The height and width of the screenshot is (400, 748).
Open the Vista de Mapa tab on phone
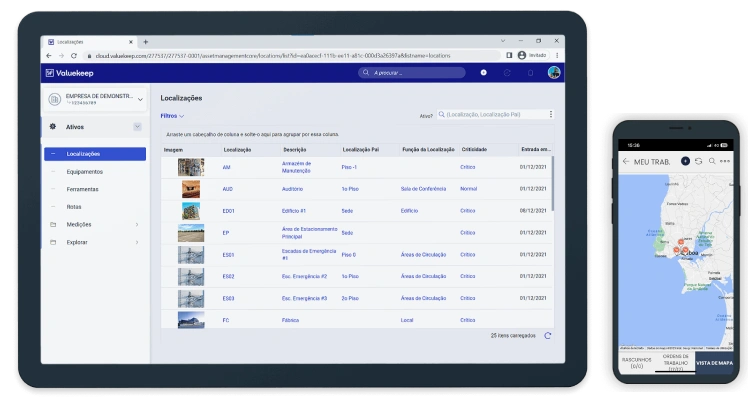click(x=714, y=363)
